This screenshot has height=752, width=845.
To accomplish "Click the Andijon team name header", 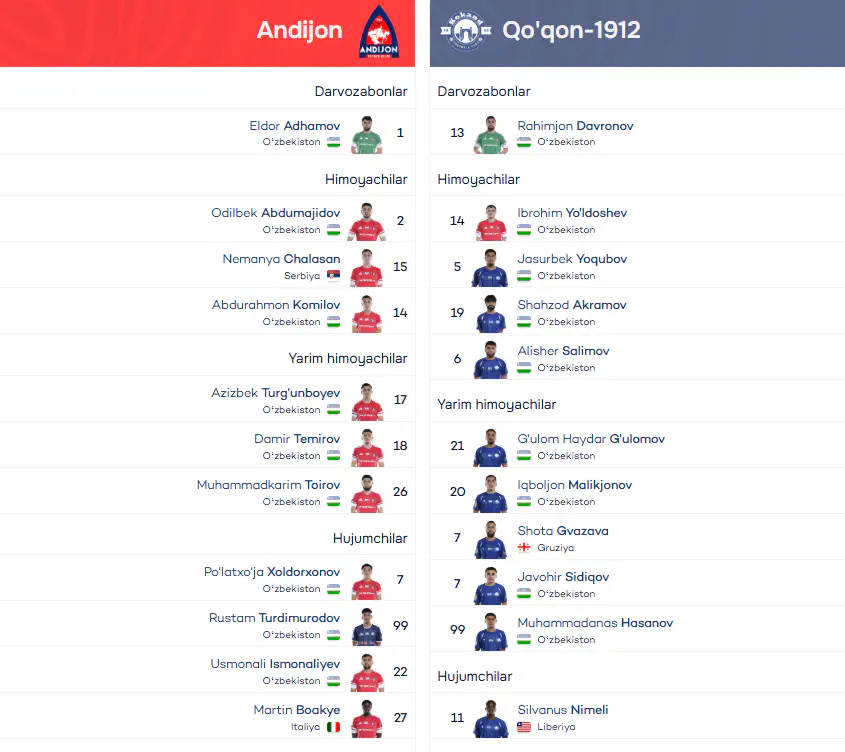I will [300, 31].
